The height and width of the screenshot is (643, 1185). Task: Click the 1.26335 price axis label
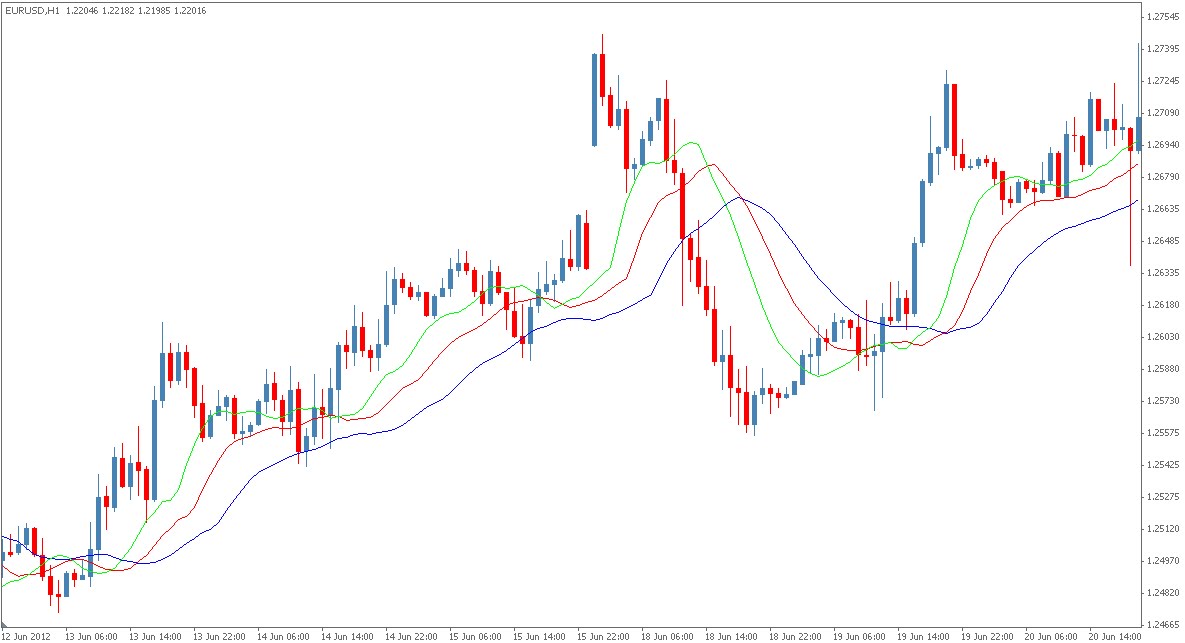pyautogui.click(x=1163, y=273)
